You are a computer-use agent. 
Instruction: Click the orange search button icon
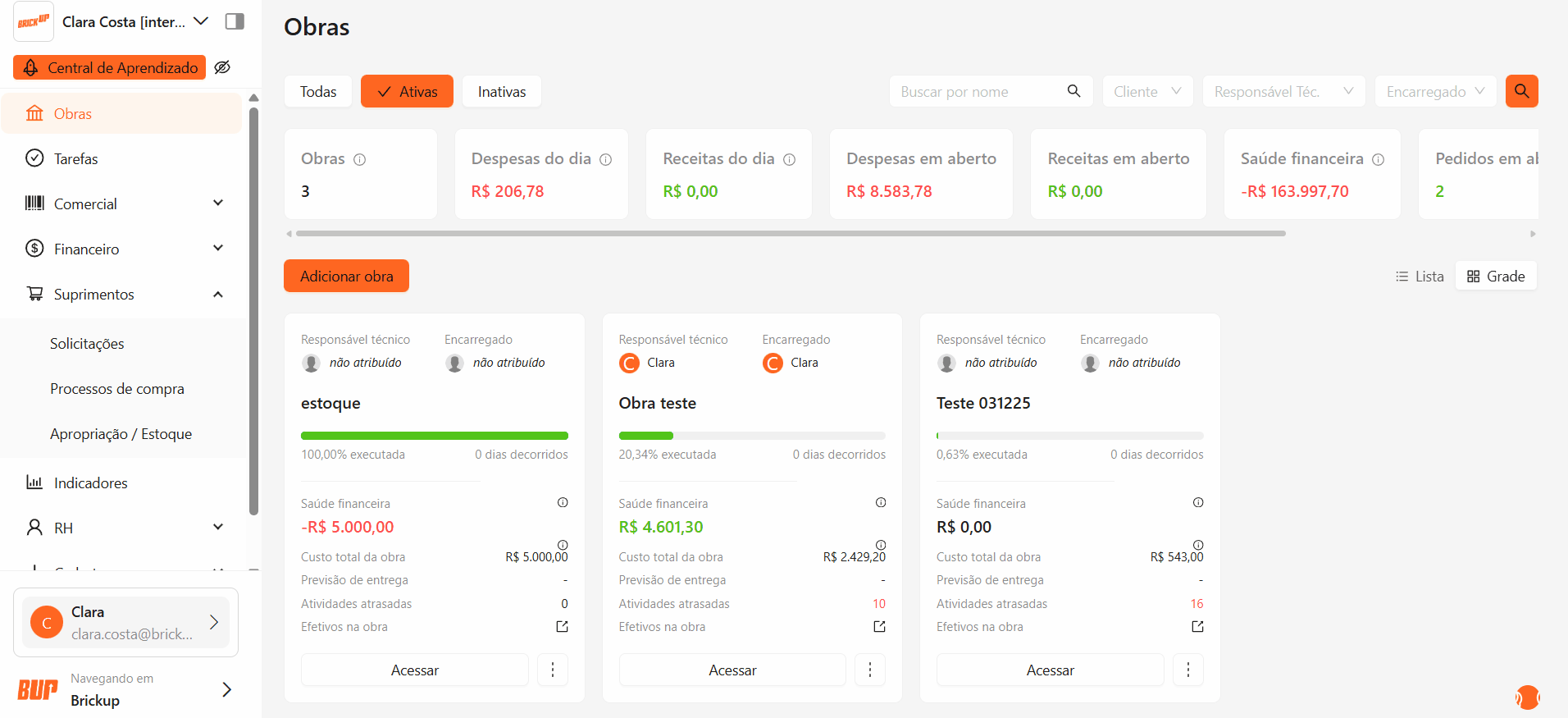tap(1521, 91)
